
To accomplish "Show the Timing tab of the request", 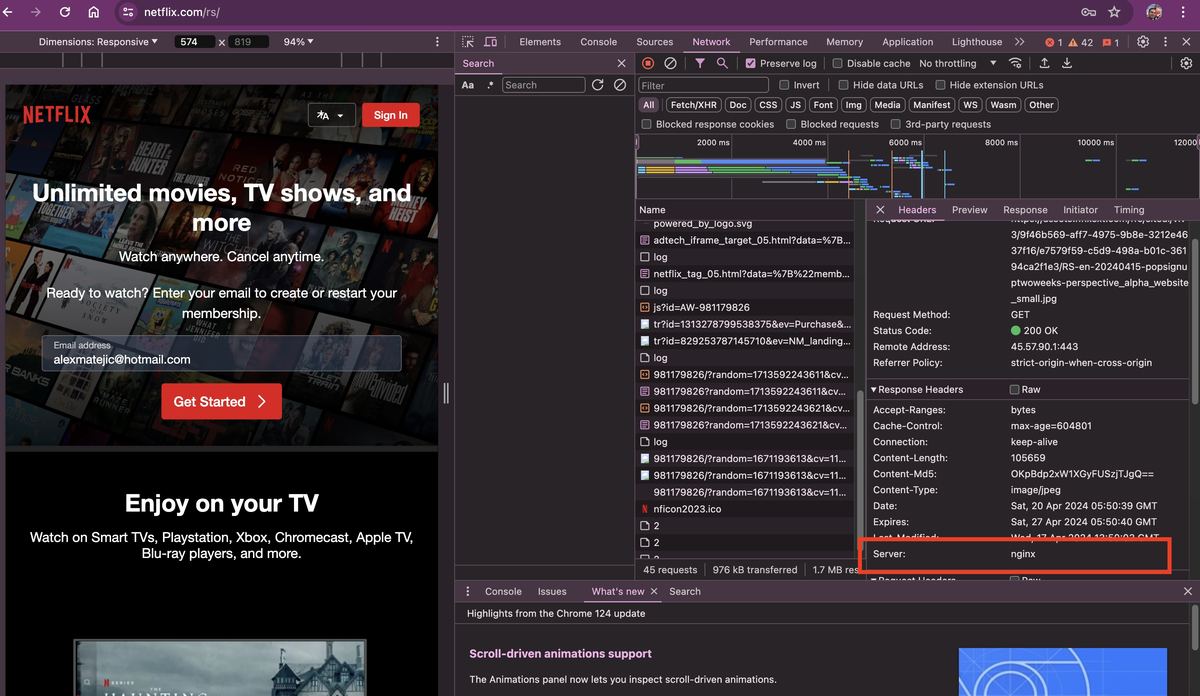I will click(1129, 210).
